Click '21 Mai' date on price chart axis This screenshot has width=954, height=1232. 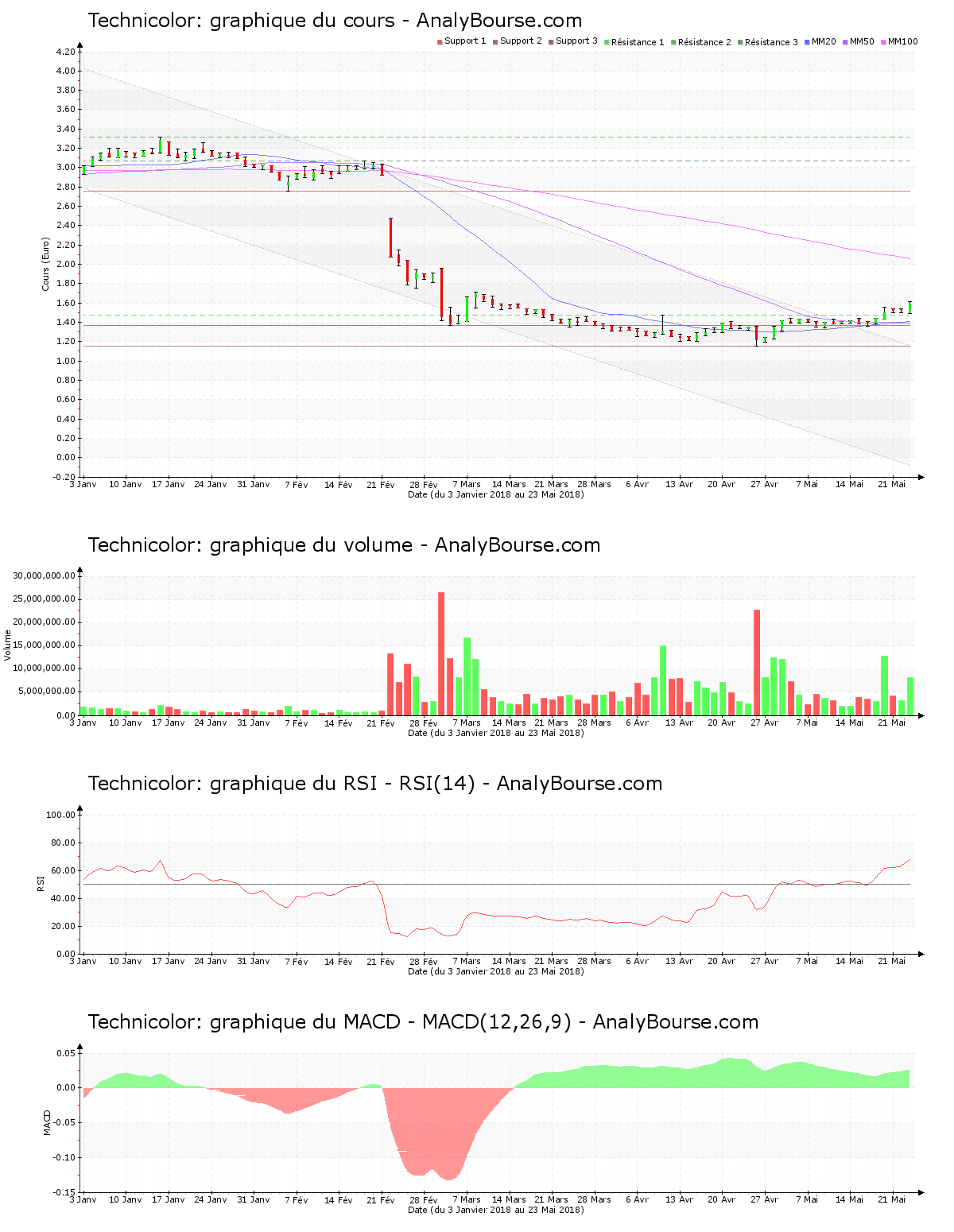[892, 484]
